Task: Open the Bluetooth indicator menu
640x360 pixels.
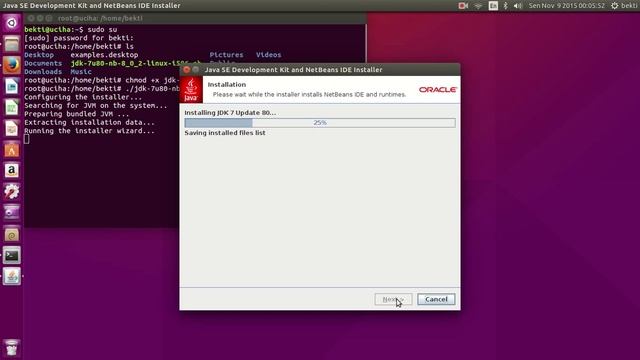Action: (505, 6)
